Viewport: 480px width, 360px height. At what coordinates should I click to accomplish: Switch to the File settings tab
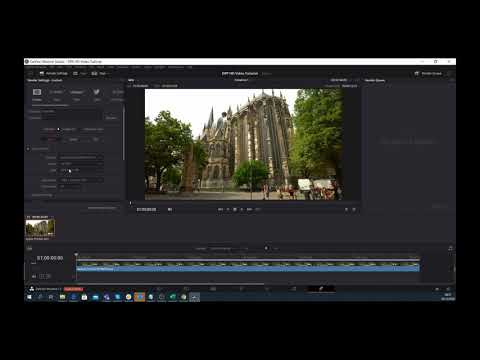coord(96,139)
